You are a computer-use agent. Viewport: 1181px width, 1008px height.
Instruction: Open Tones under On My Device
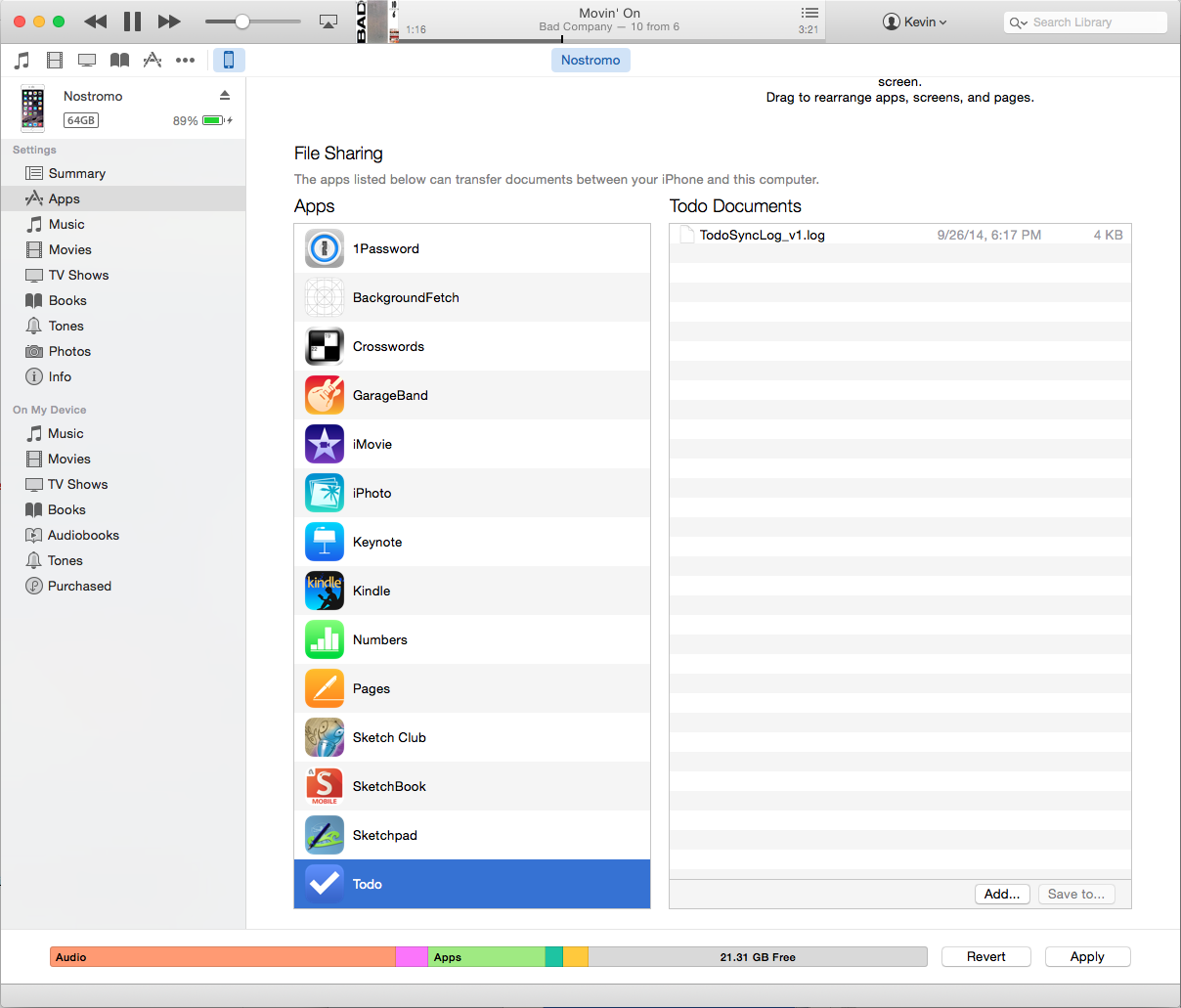click(x=122, y=560)
